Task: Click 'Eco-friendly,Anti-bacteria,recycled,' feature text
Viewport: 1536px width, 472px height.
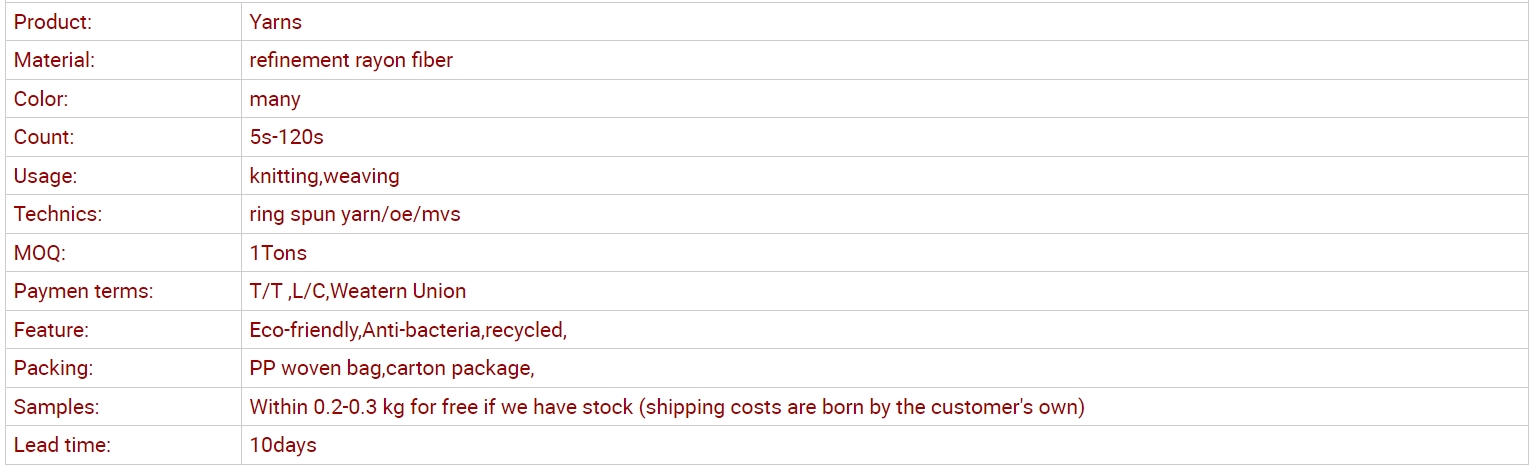Action: pyautogui.click(x=408, y=330)
